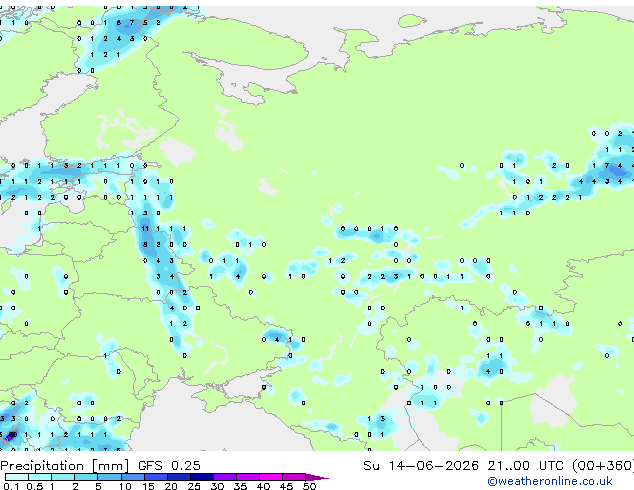Select the 1–2 mm legend swatch

[x=63, y=477]
